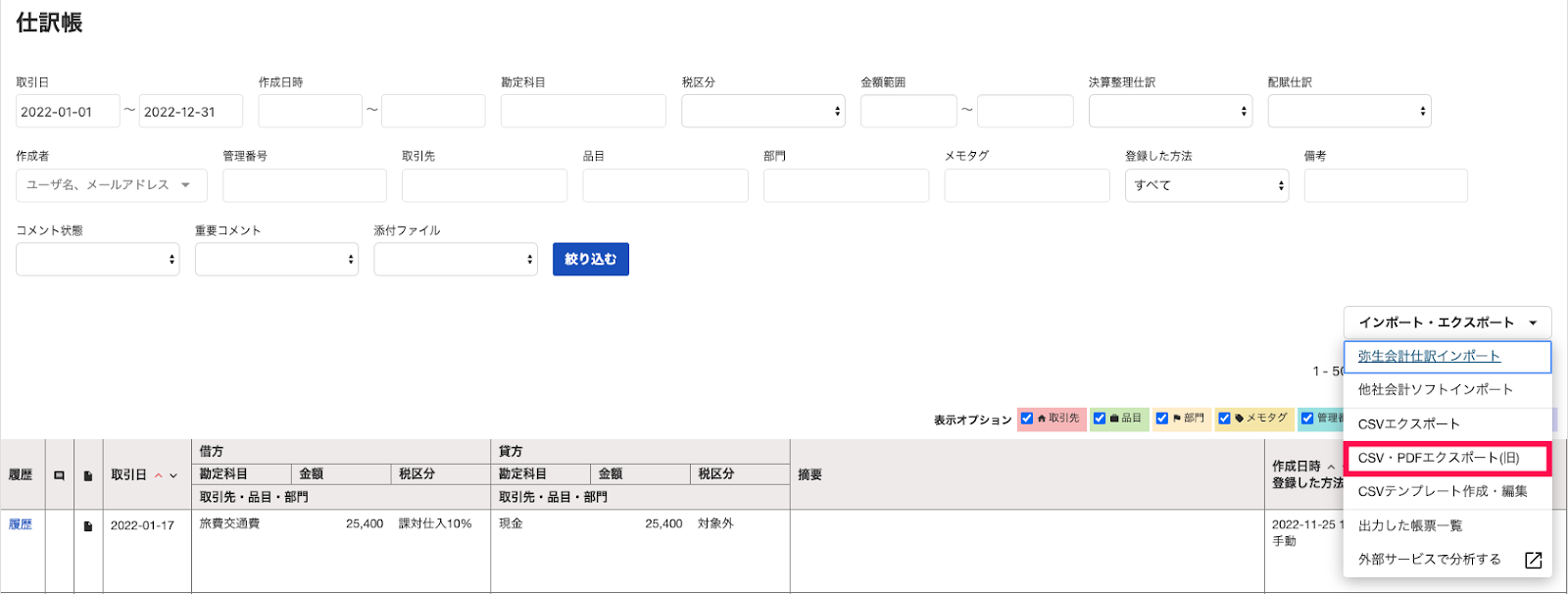This screenshot has height=594, width=1568.
Task: Open the 登録した方法 dropdown showing すべて
Action: (x=1206, y=185)
